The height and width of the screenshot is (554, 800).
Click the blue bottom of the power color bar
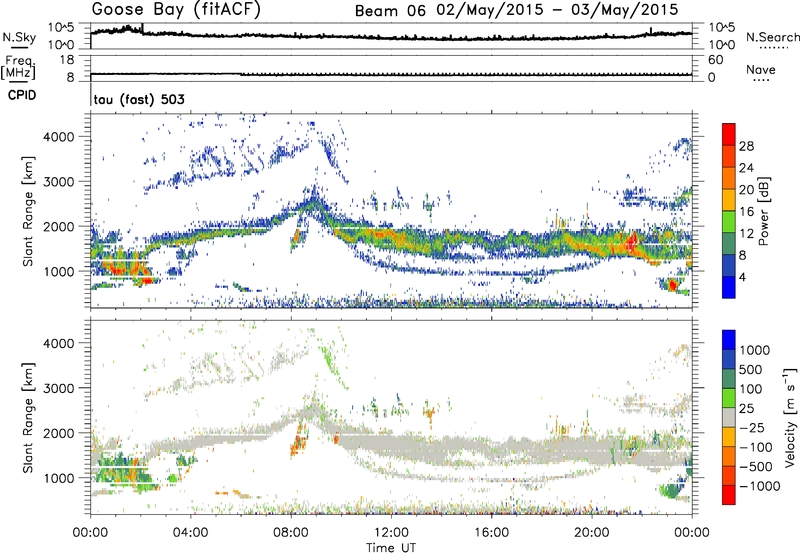729,288
